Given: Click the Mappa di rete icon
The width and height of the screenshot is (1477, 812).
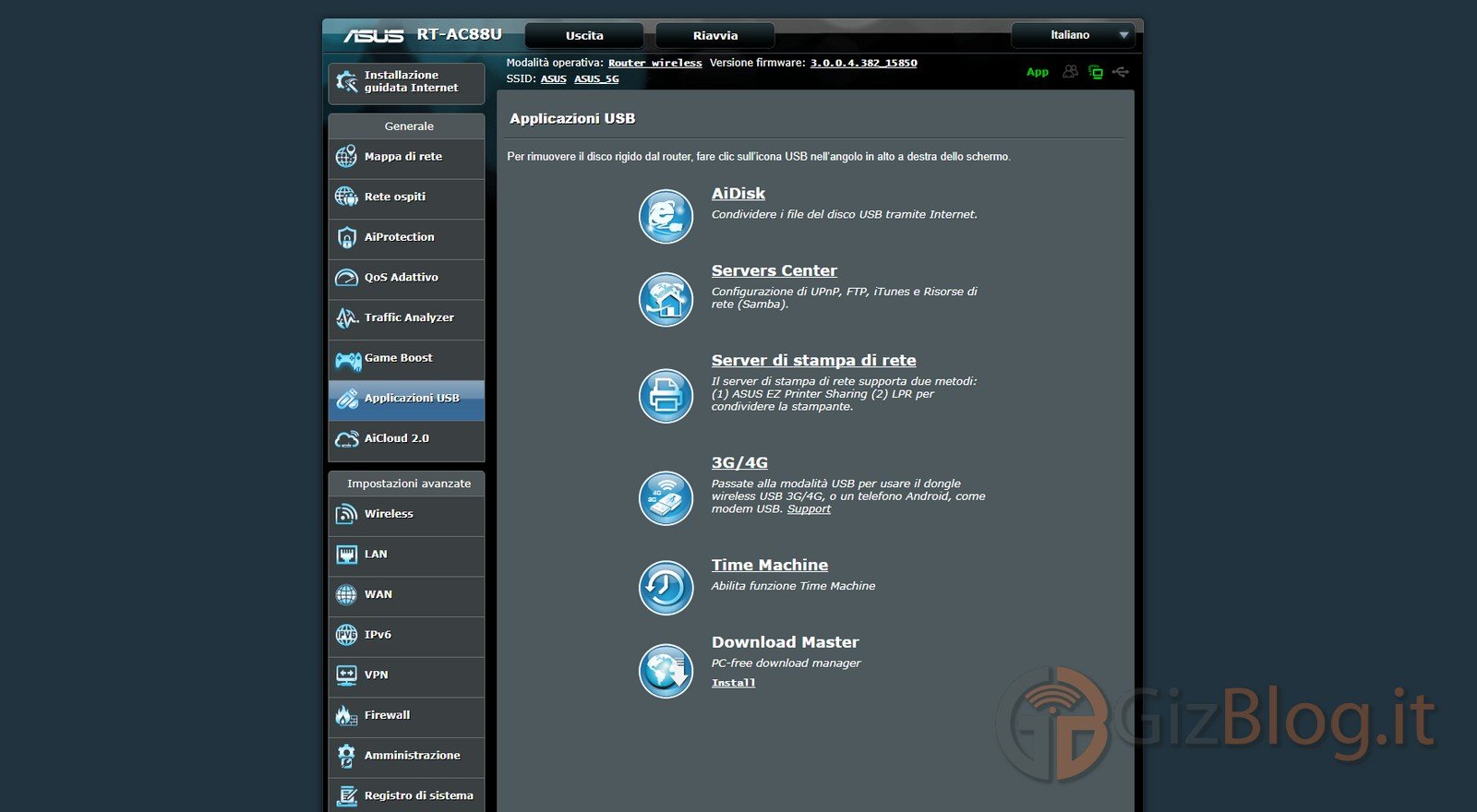Looking at the screenshot, I should tap(346, 157).
